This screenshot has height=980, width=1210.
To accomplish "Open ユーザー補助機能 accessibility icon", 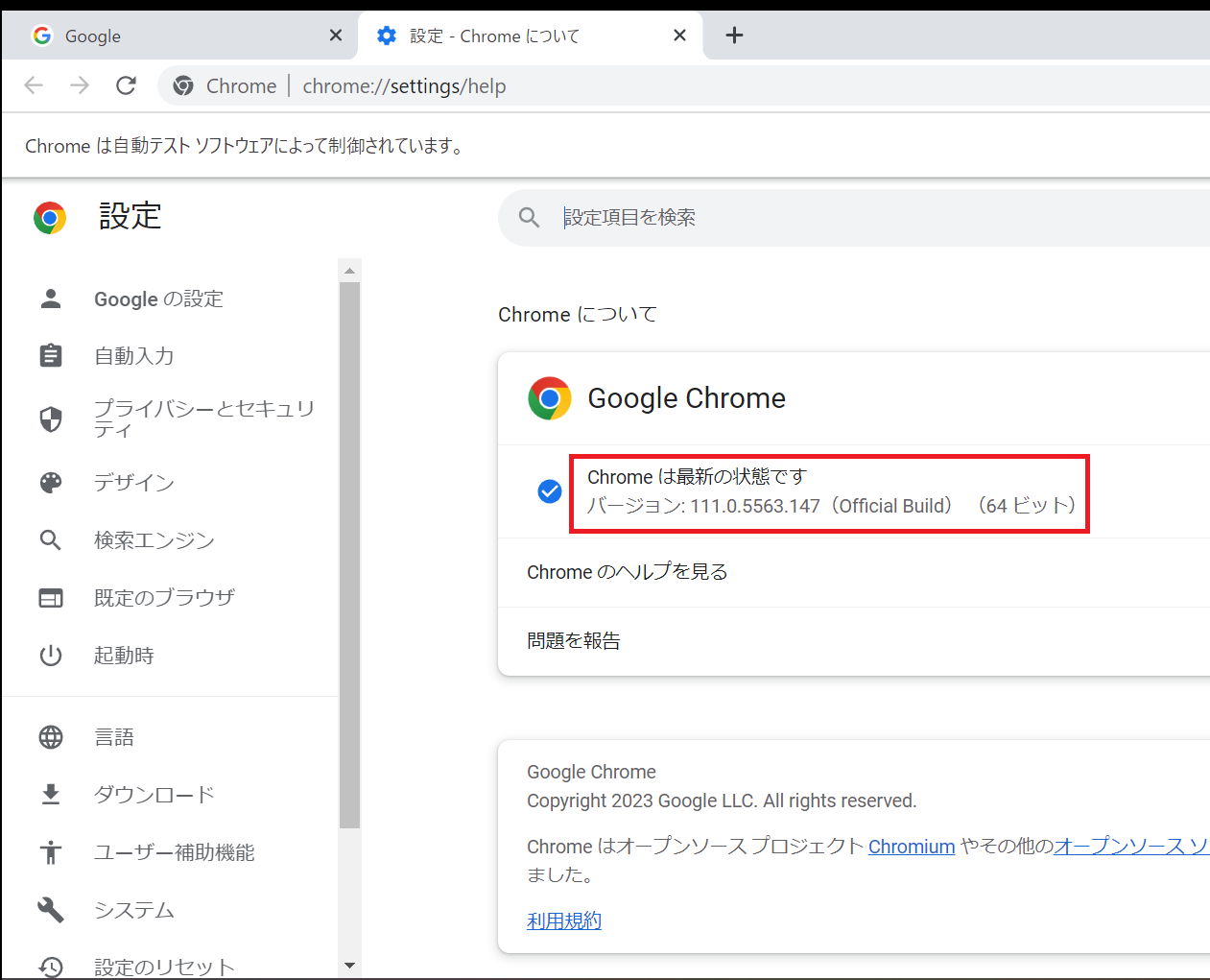I will pyautogui.click(x=50, y=851).
